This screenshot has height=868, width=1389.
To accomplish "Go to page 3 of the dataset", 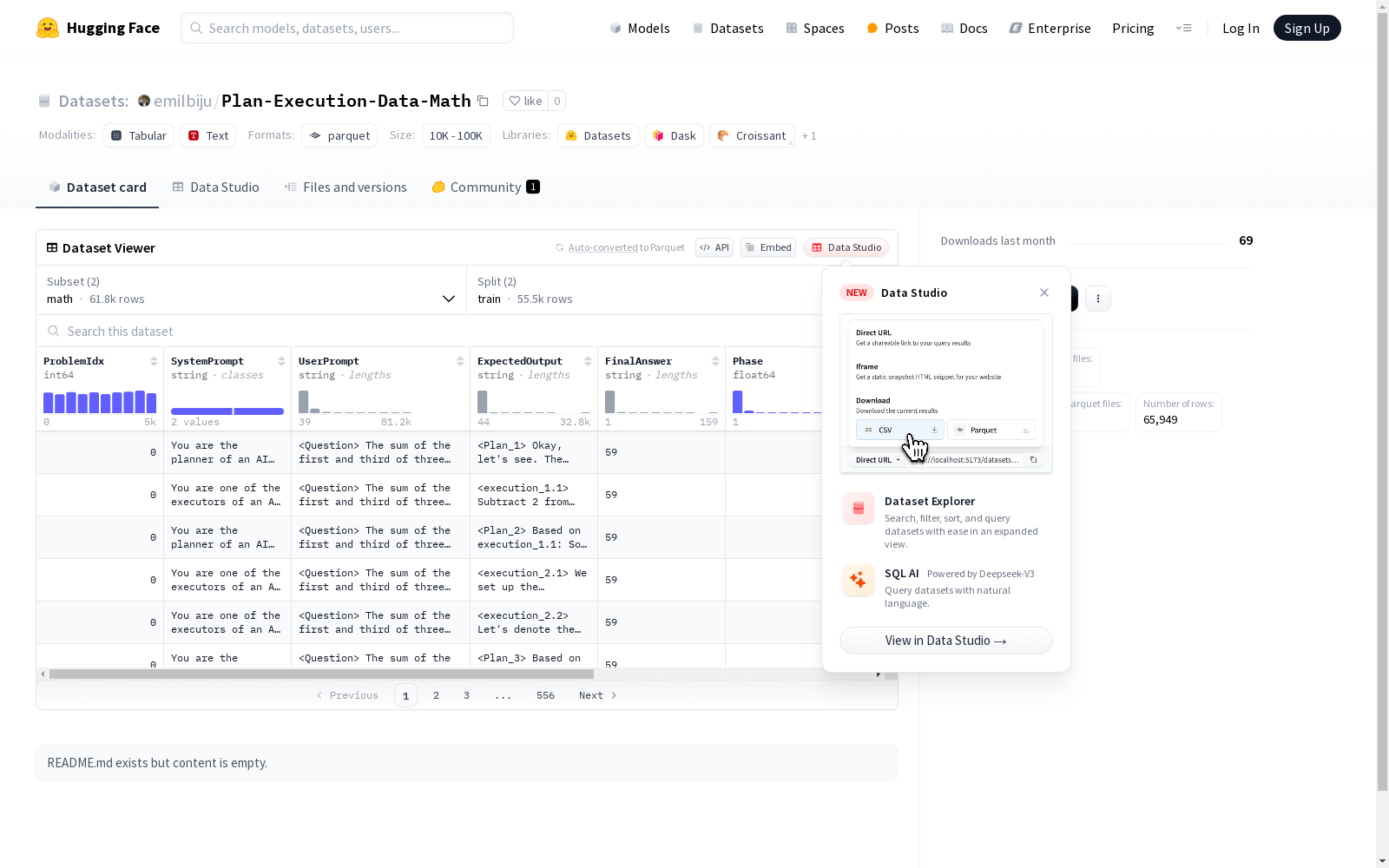I will coord(466,695).
